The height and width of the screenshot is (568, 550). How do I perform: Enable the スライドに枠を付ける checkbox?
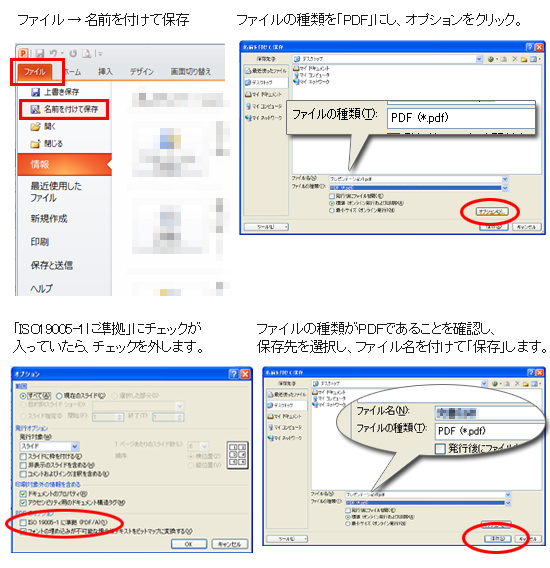point(24,456)
